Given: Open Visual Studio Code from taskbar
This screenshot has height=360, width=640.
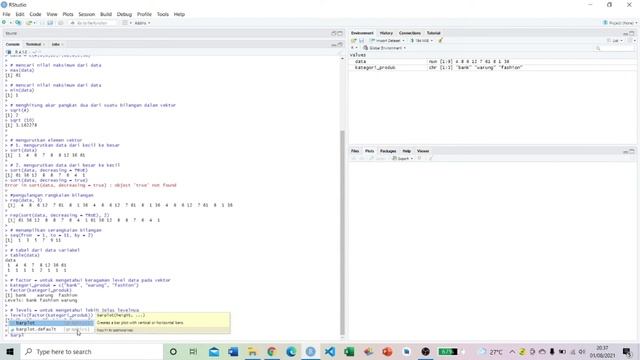Looking at the screenshot, I should (x=330, y=351).
